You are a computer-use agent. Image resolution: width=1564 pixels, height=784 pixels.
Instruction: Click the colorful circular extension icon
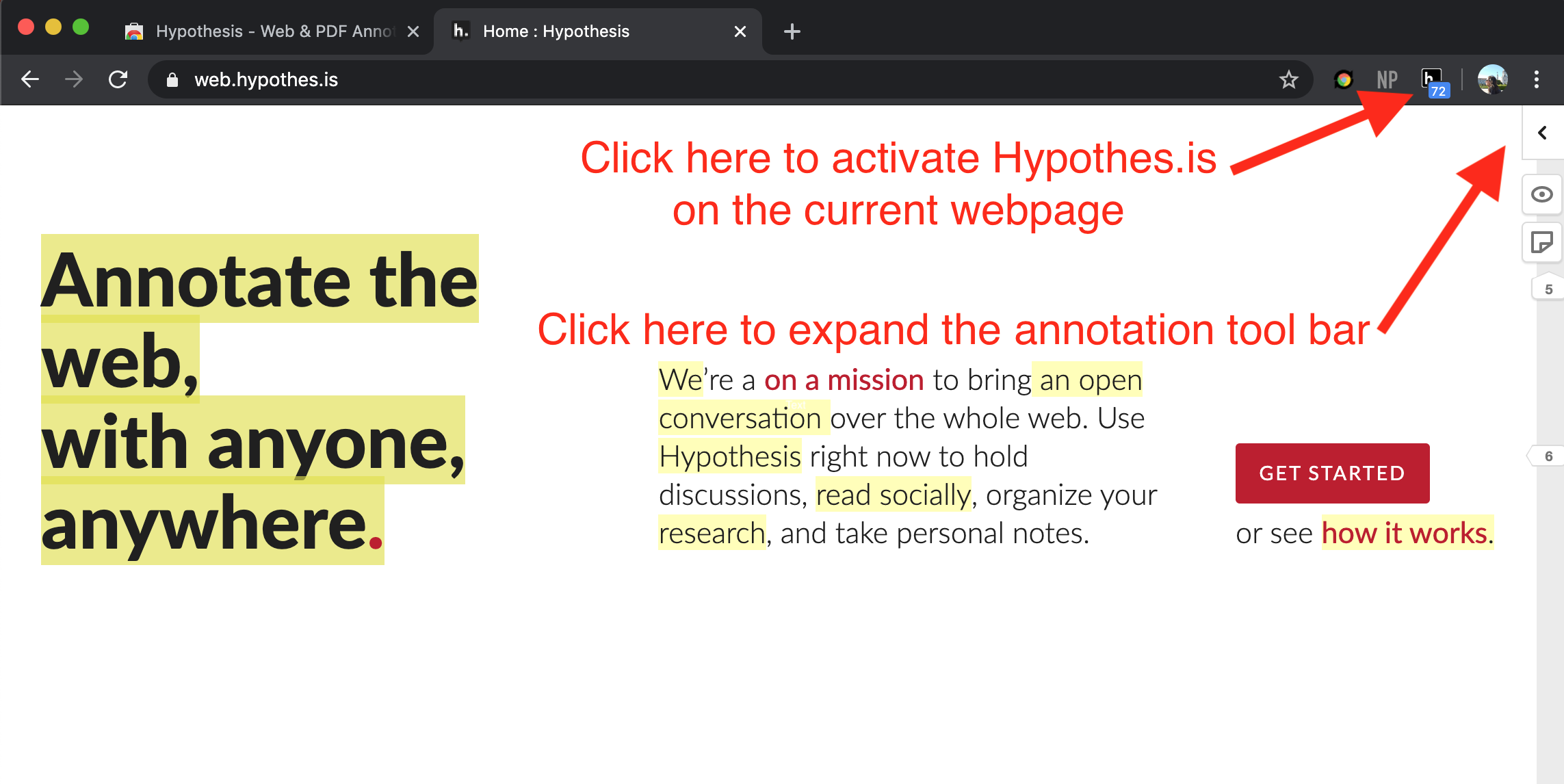[x=1343, y=80]
